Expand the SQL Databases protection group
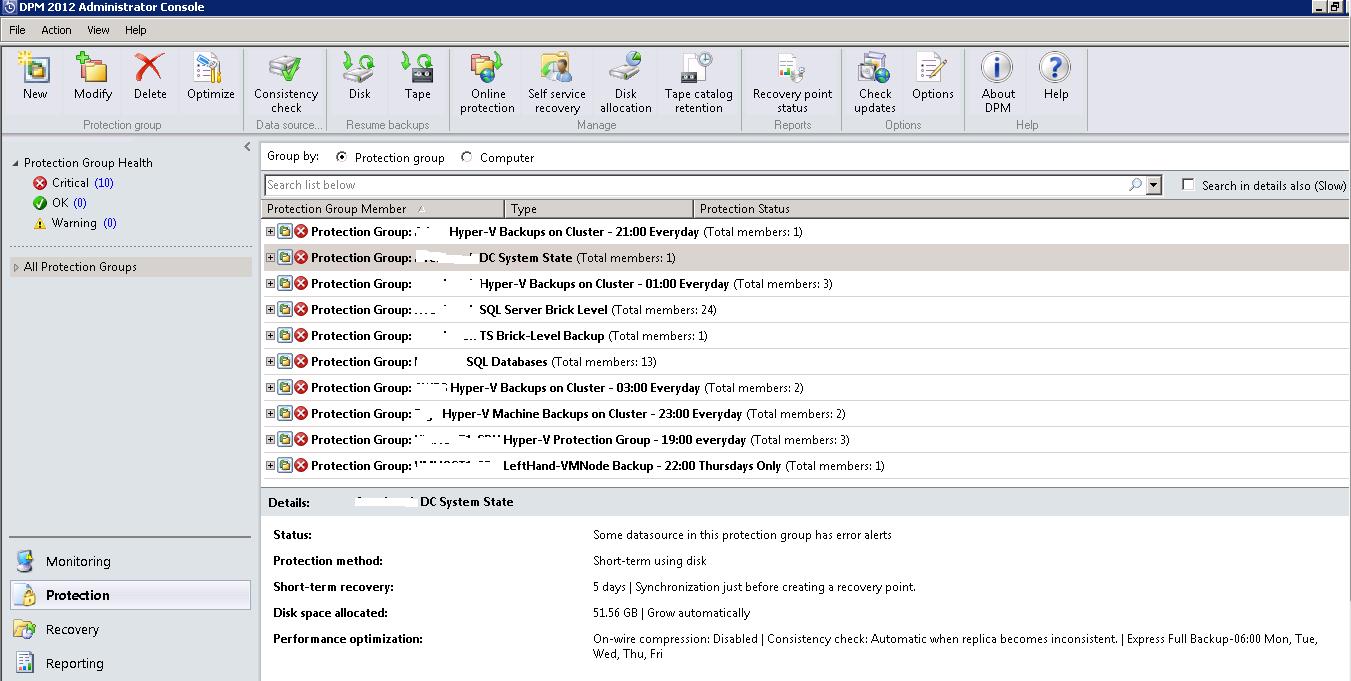 click(x=270, y=361)
